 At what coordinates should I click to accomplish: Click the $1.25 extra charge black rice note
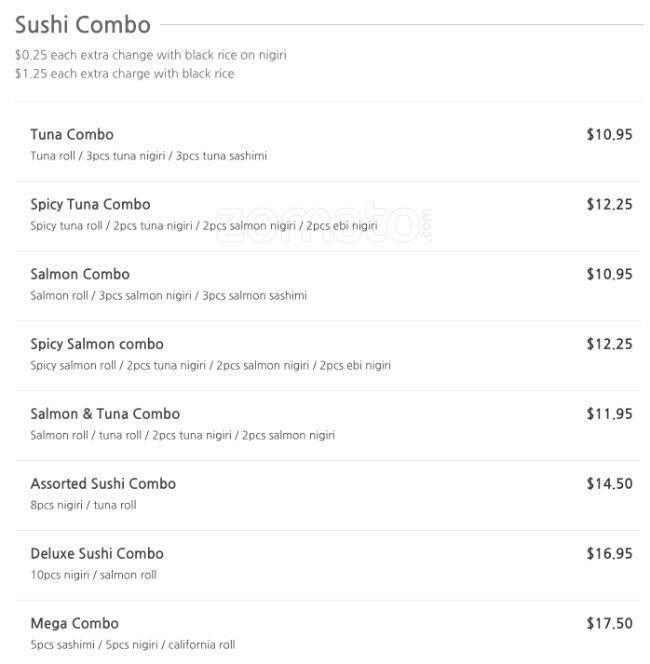coord(124,73)
